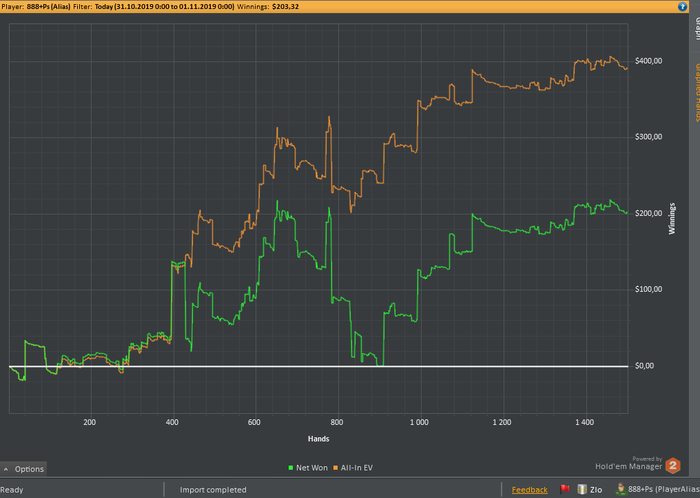The width and height of the screenshot is (700, 498).
Task: Click the 888+Ps (PlayerAlias status bar entry
Action: pos(664,489)
